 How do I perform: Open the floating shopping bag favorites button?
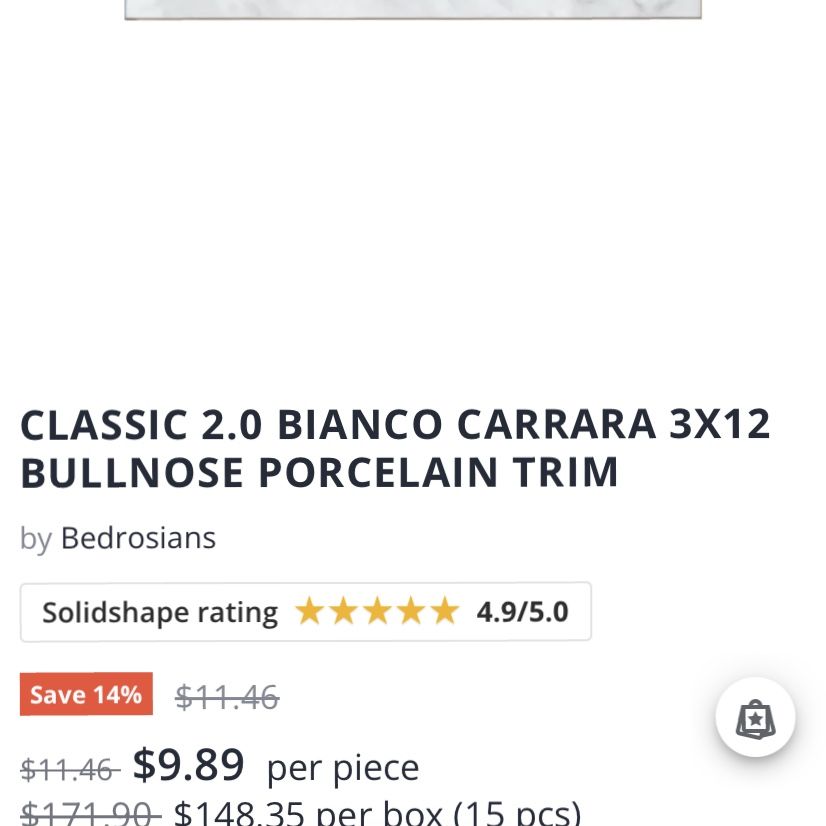755,717
